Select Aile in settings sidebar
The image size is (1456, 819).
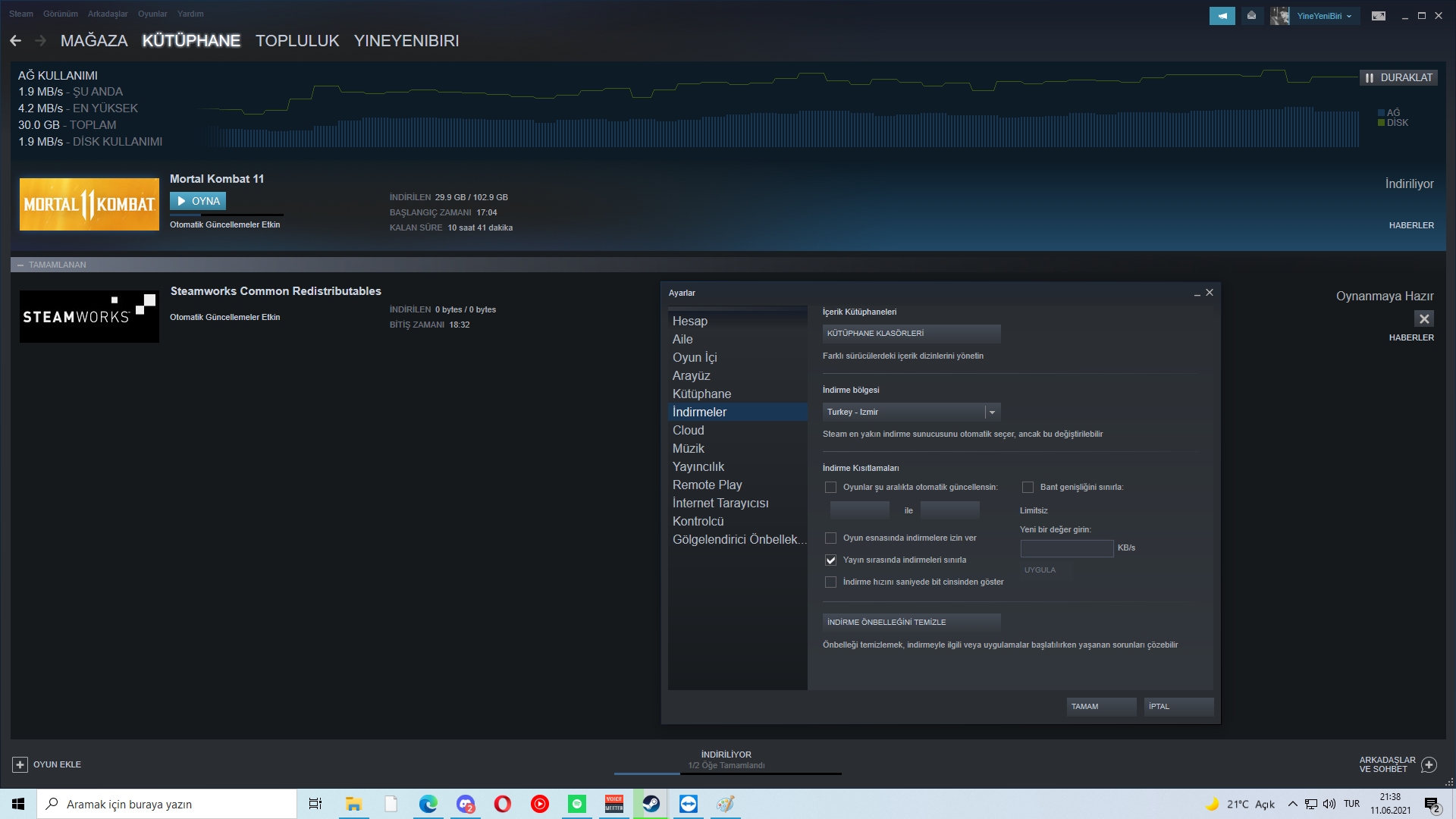tap(738, 339)
